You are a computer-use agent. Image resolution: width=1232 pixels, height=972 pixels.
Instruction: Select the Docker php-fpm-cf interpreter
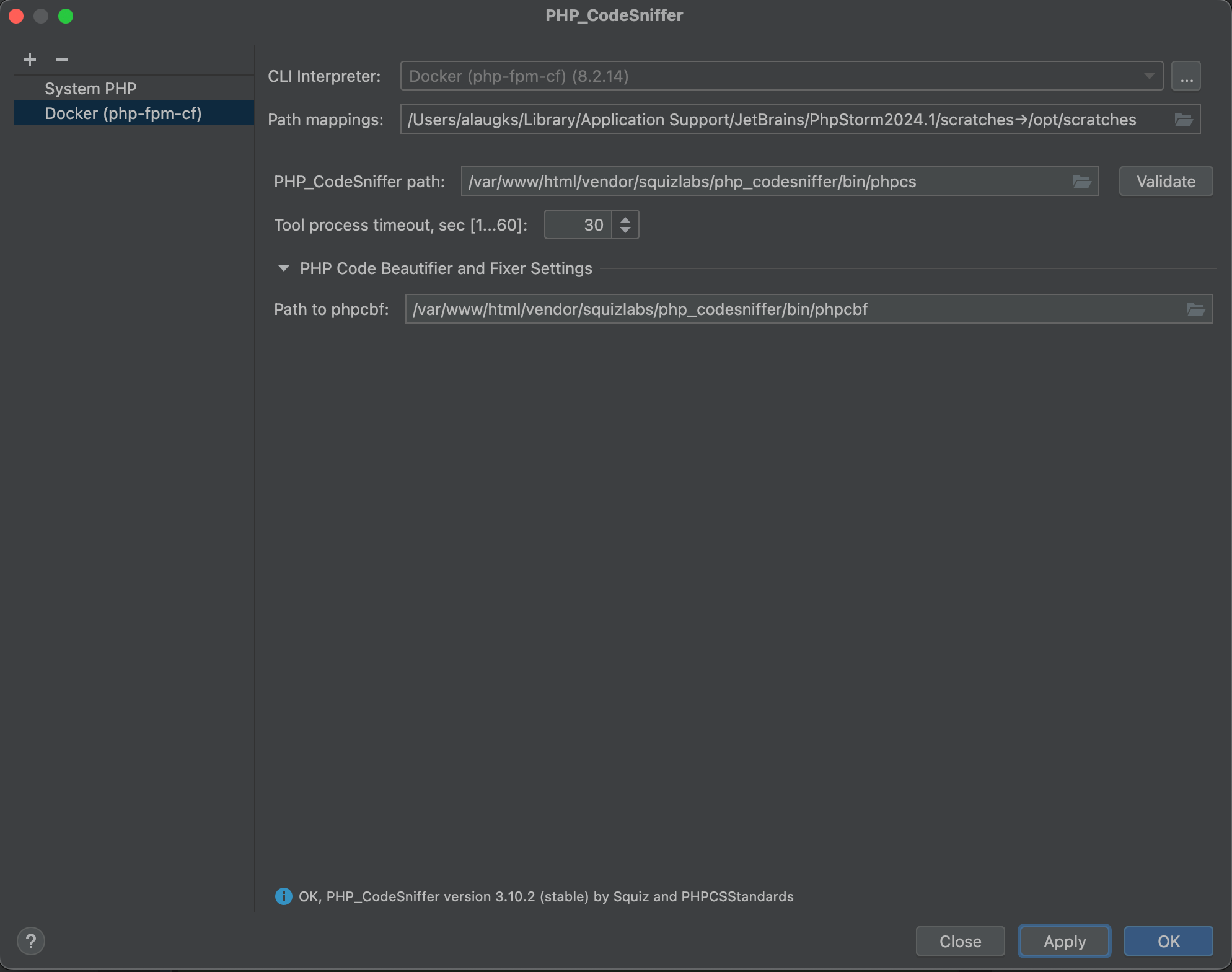(x=124, y=112)
